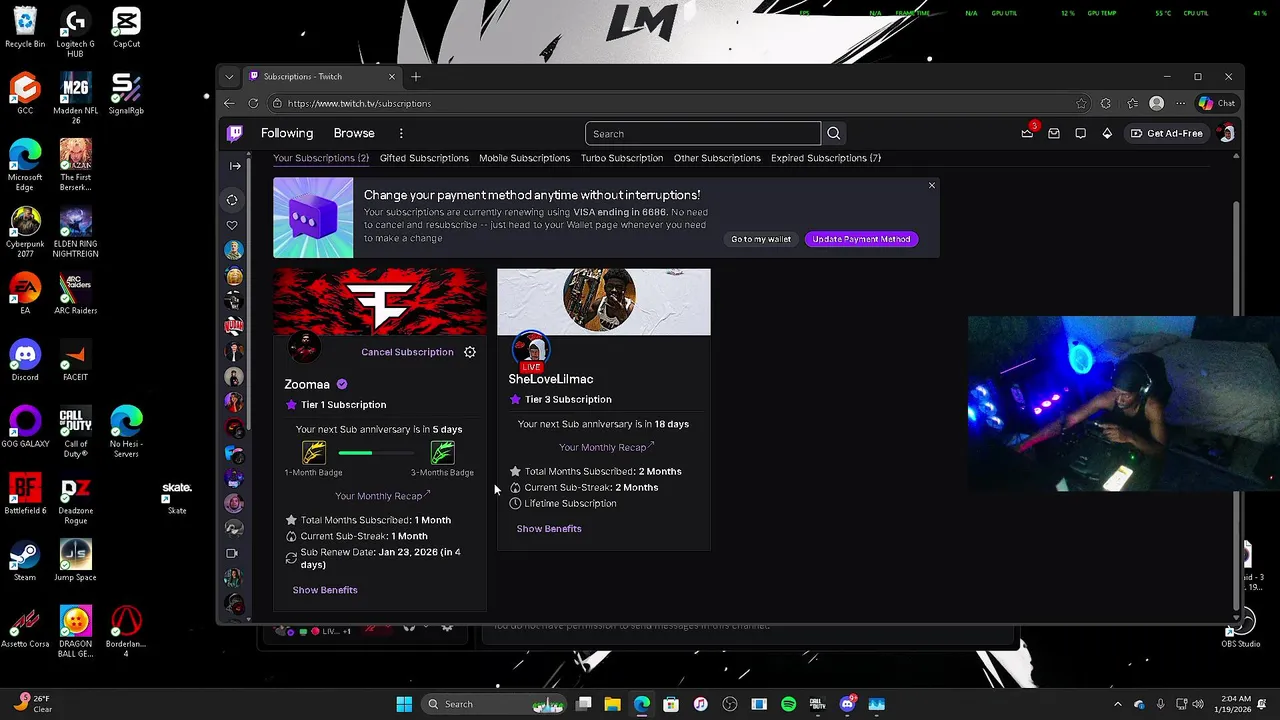The height and width of the screenshot is (720, 1280).
Task: Open the Twitch whispers icon
Action: point(1054,133)
